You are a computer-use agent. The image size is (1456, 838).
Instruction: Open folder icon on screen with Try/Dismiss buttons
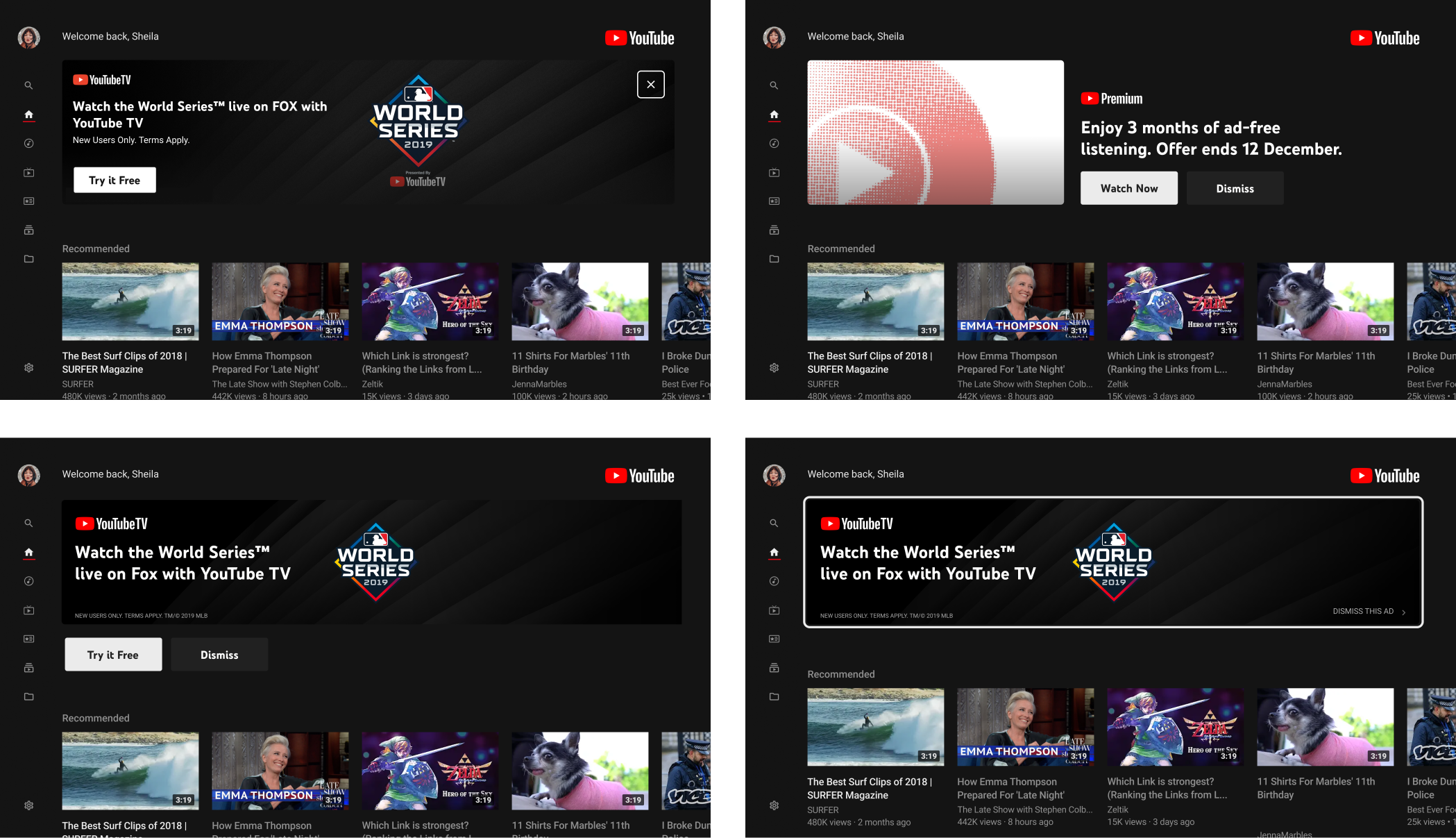point(28,696)
